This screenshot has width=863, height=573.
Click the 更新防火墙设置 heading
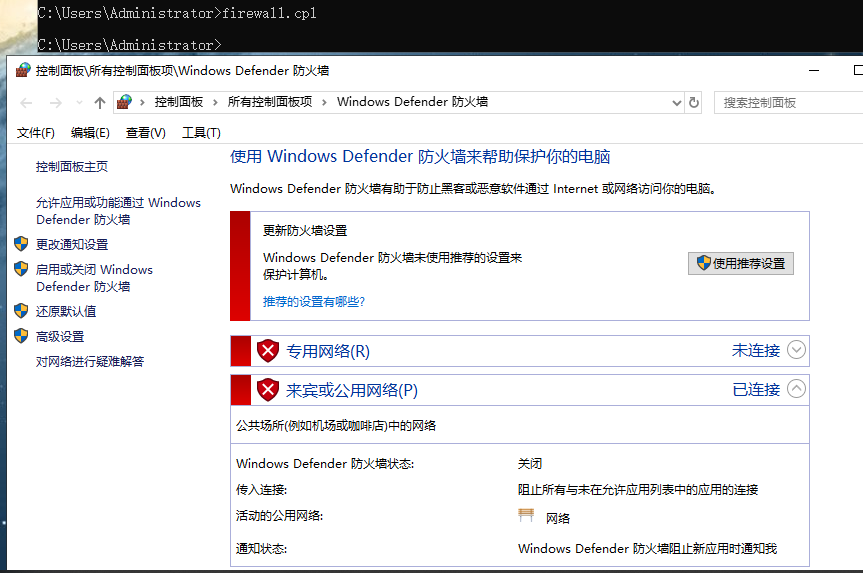tap(305, 231)
